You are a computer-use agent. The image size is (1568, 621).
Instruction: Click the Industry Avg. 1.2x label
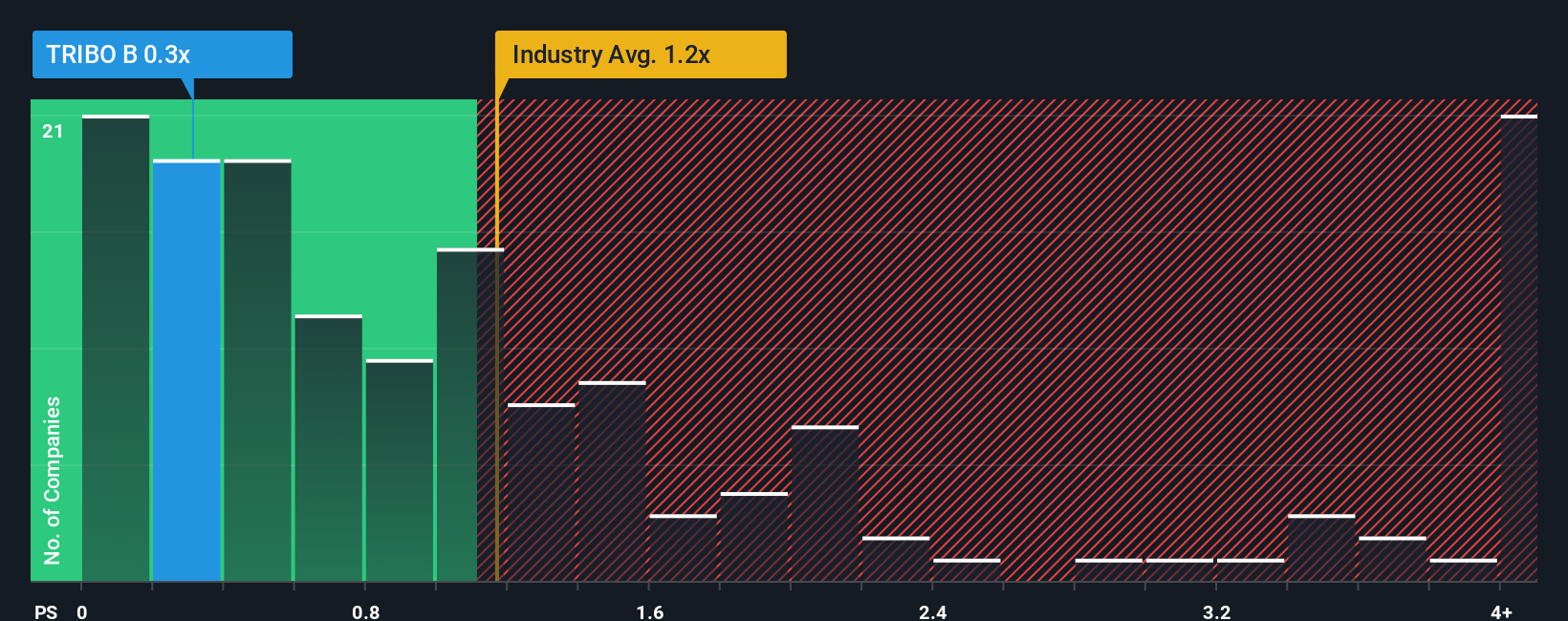[641, 54]
